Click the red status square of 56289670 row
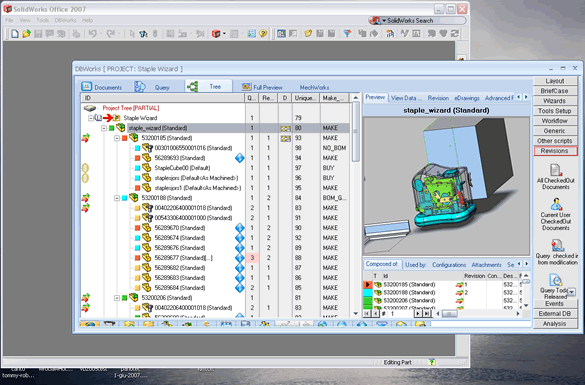This screenshot has height=385, width=585. tap(137, 228)
